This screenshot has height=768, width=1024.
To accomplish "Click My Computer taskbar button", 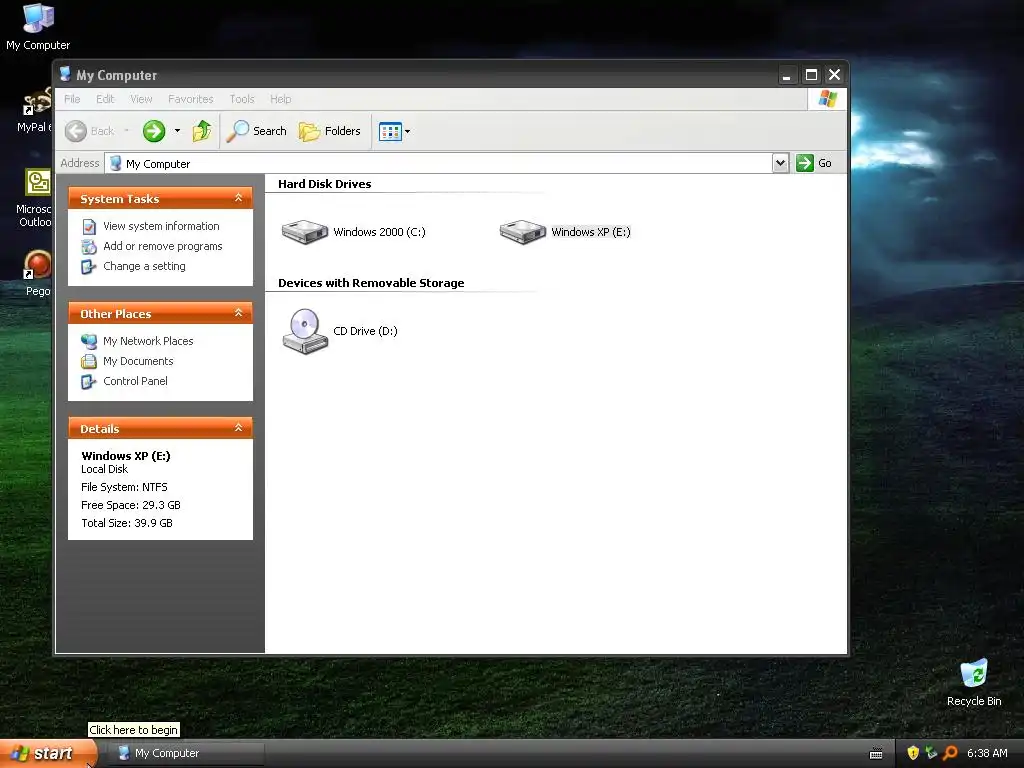I will [188, 754].
